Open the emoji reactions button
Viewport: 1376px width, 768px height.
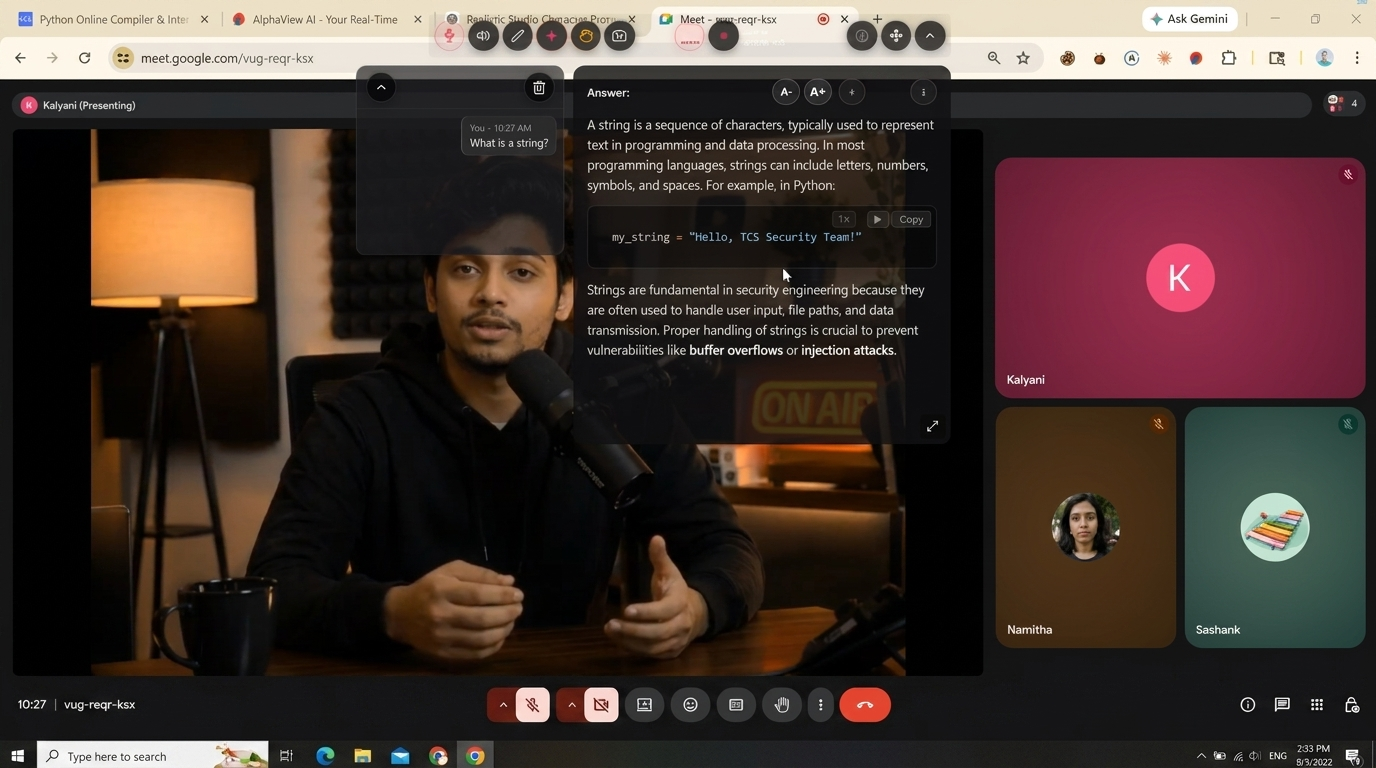pyautogui.click(x=690, y=705)
